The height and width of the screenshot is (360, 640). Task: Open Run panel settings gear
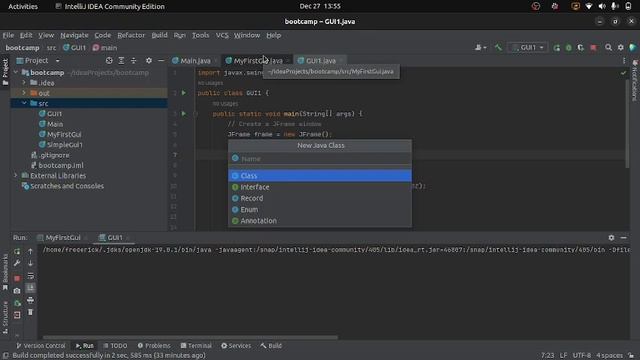pos(611,238)
